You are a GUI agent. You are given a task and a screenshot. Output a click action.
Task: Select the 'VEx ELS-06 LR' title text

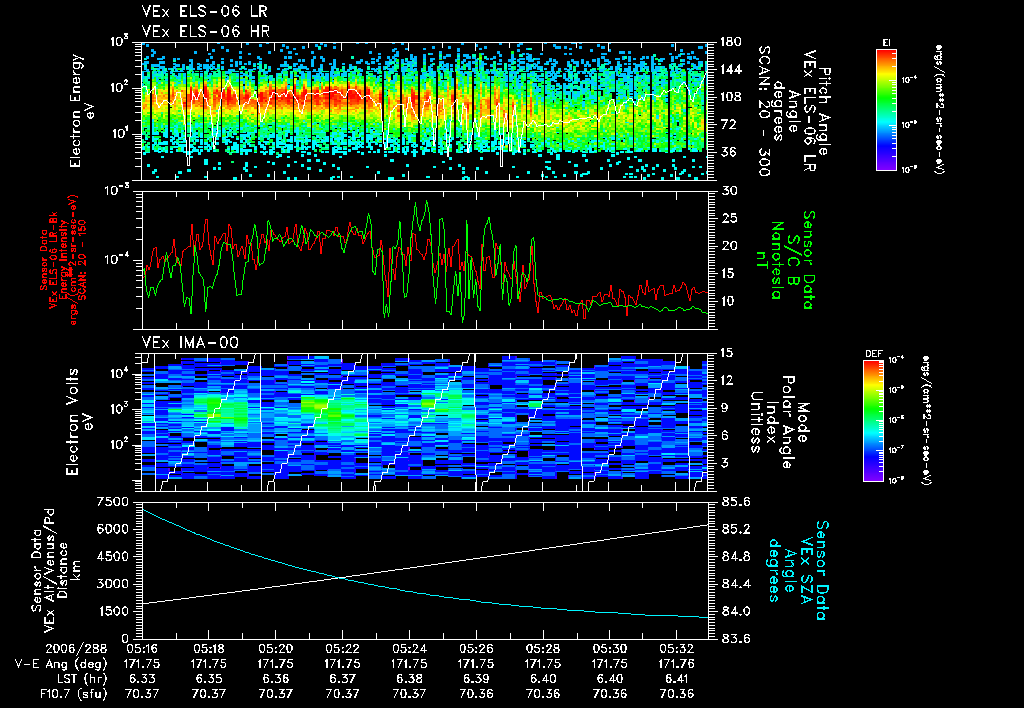(x=204, y=12)
